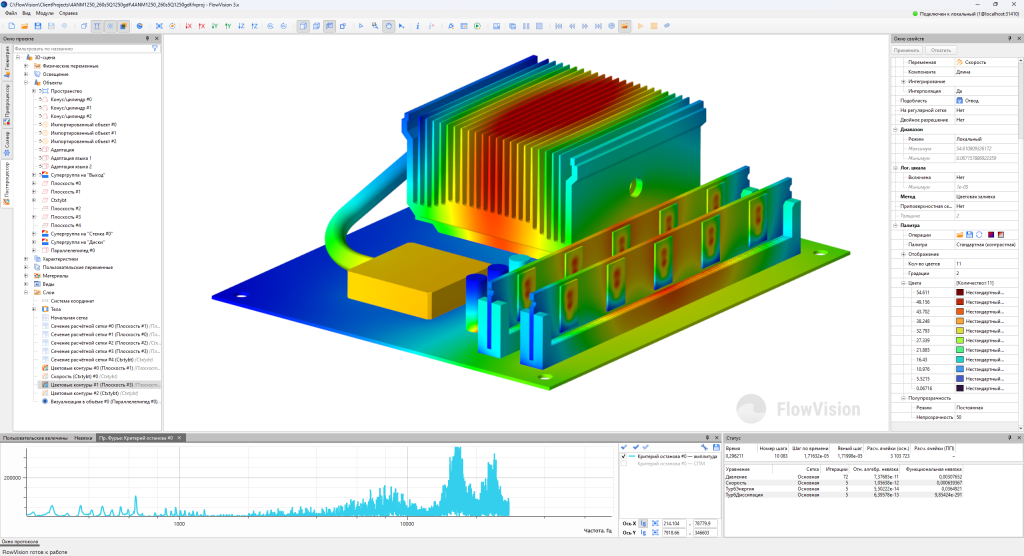The height and width of the screenshot is (556, 1024).
Task: Click the blue swatch for value 10.976
Action: (x=960, y=369)
